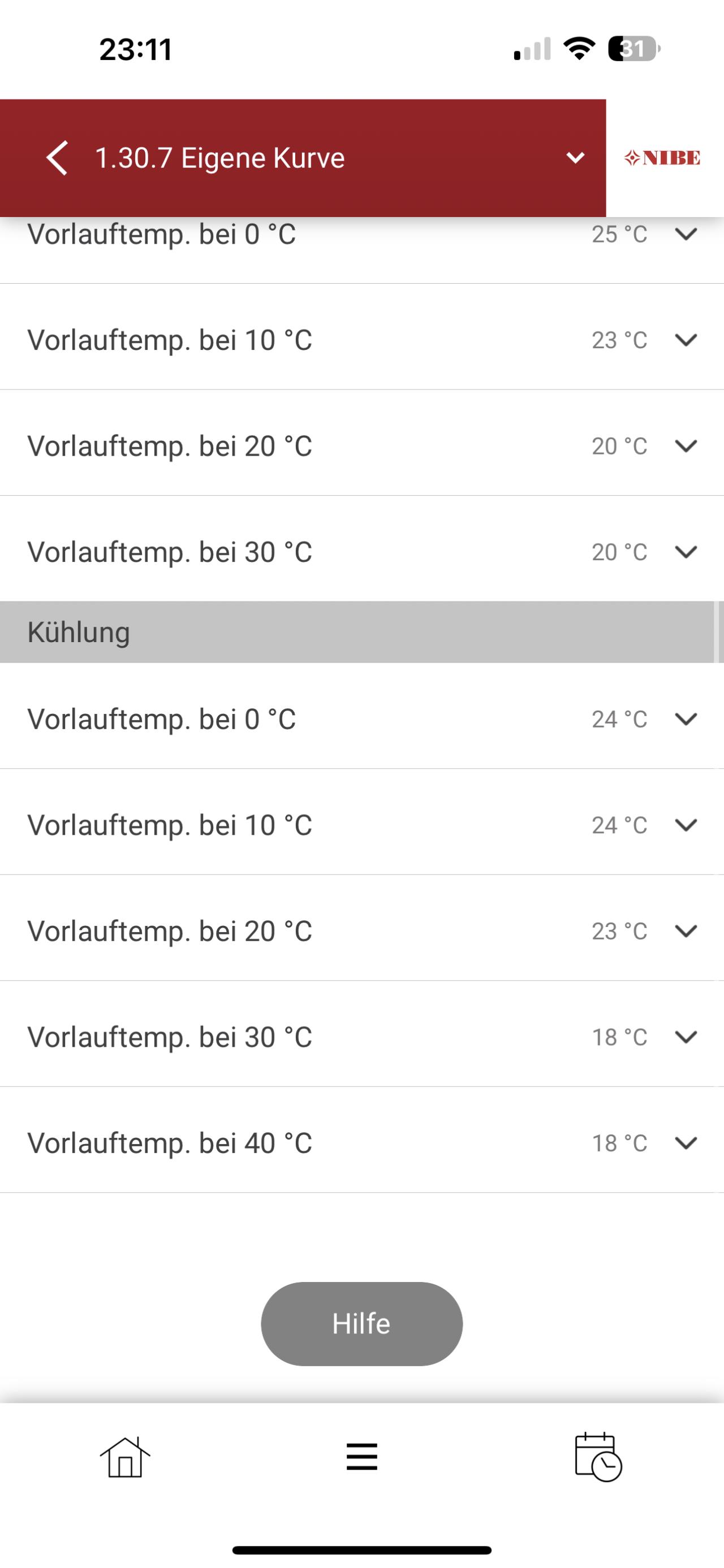Viewport: 724px width, 1568px height.
Task: Open cooling Vorlauftemp. bei 0 °C chevron
Action: (x=686, y=719)
